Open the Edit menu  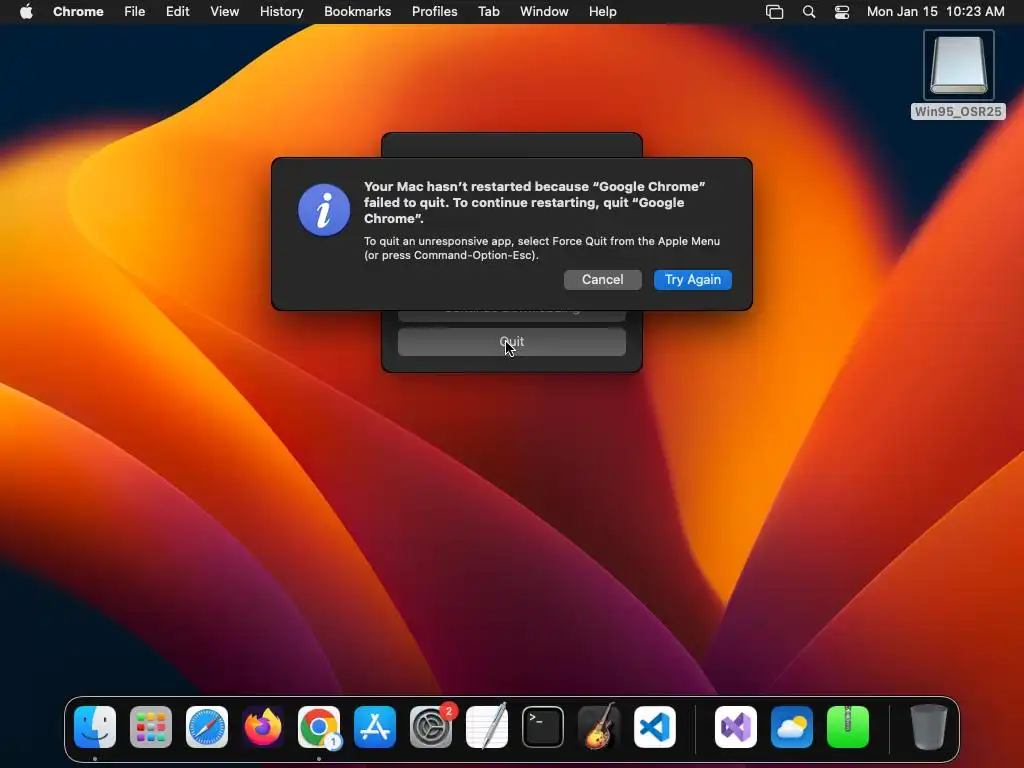pyautogui.click(x=178, y=12)
